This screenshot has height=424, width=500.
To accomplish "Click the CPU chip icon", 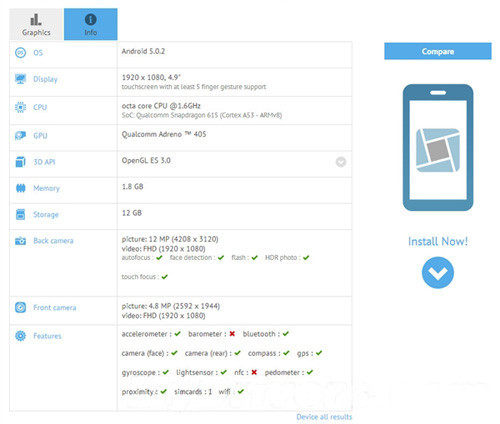I will click(x=20, y=107).
